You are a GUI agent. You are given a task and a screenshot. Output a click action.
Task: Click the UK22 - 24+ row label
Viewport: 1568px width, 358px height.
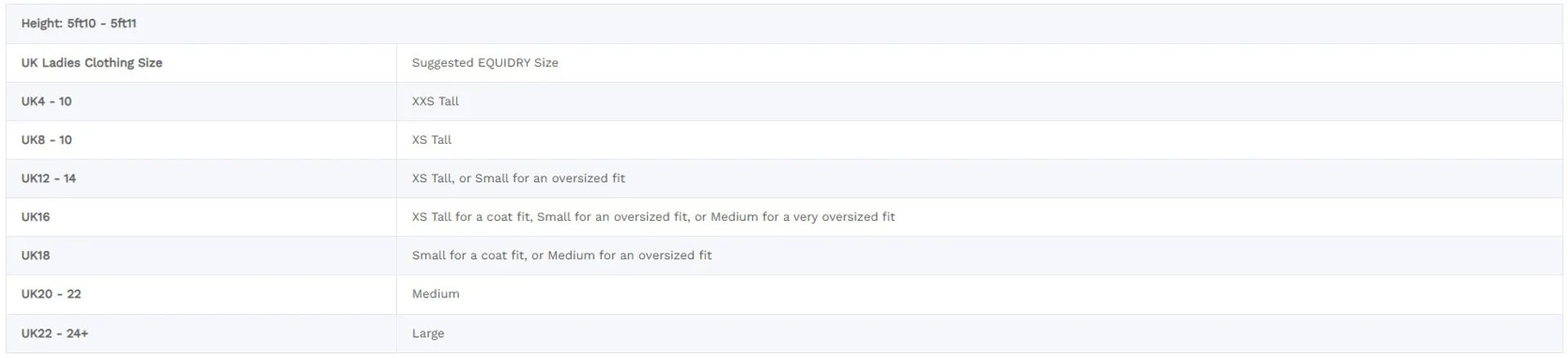(55, 333)
